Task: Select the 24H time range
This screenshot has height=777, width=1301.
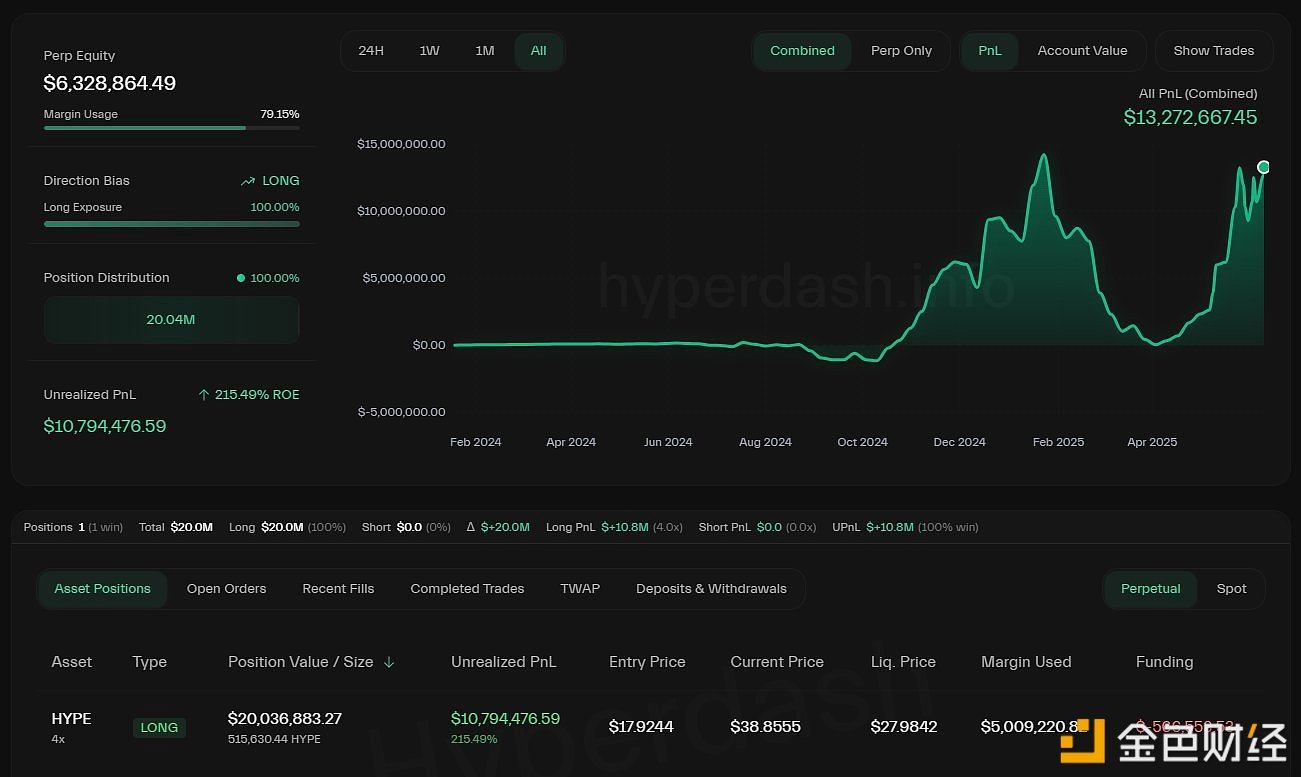Action: [x=371, y=51]
